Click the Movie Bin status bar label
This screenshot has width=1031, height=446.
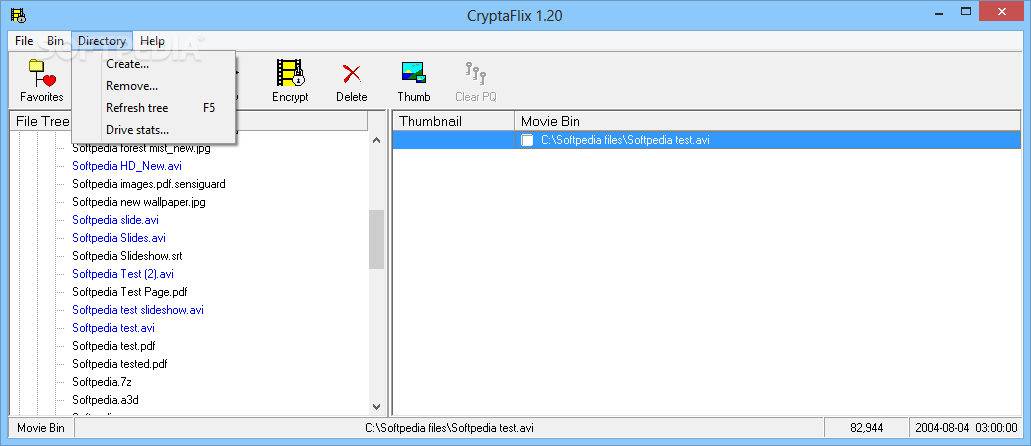[41, 428]
